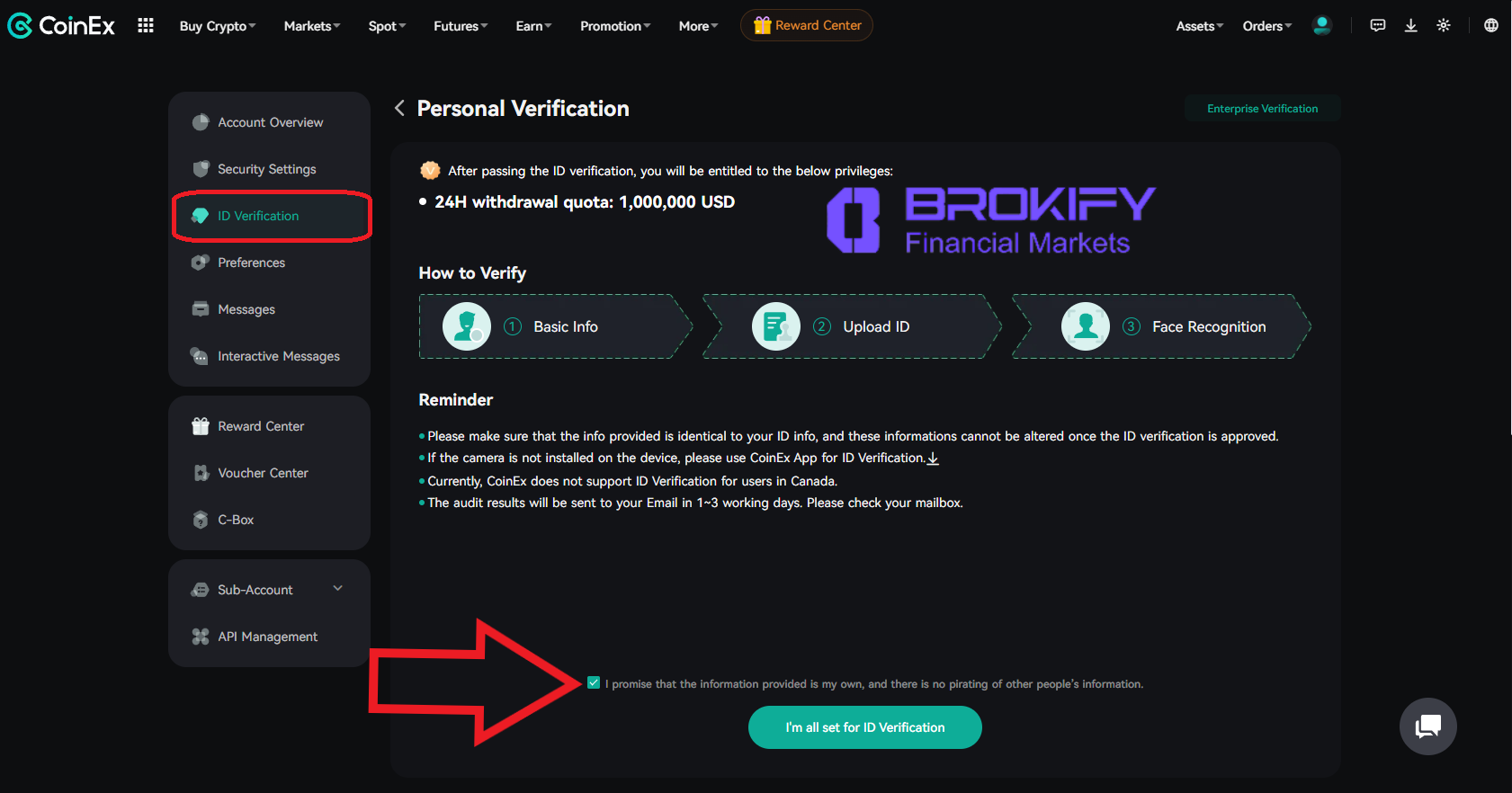Open the Enterprise Verification link
Screen dimensions: 1512x793
tap(1262, 109)
